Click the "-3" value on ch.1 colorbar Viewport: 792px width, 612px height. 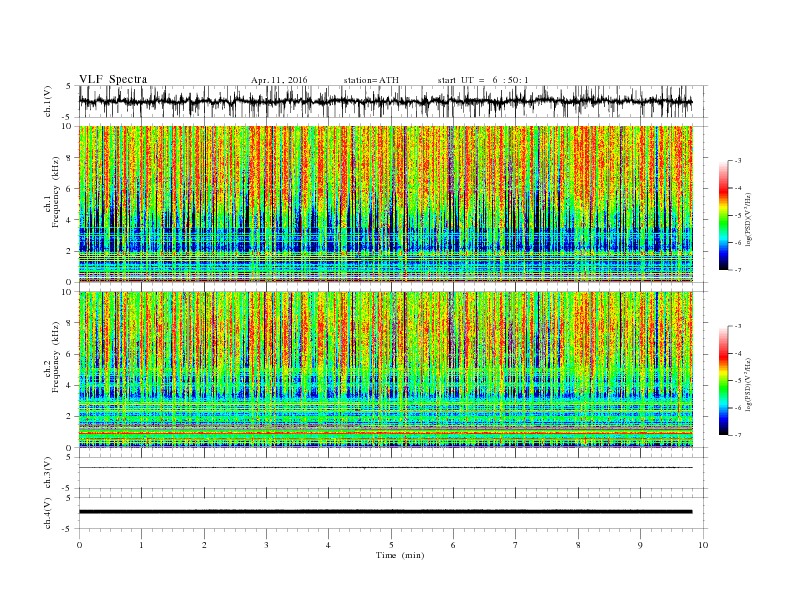pyautogui.click(x=738, y=161)
